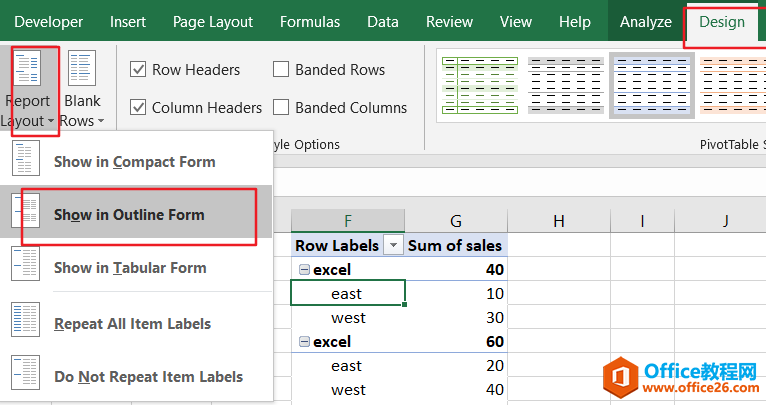This screenshot has width=766, height=405.
Task: Uncheck the Row Headers checkbox
Action: click(x=139, y=70)
